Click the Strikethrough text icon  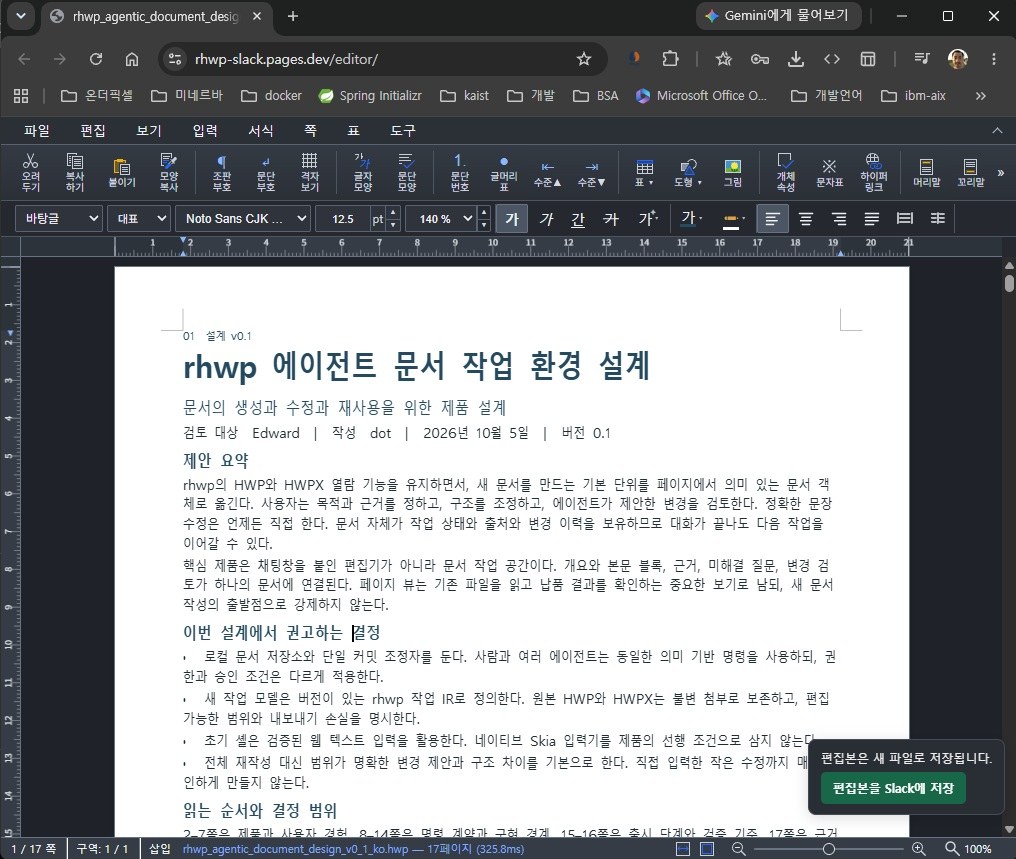611,219
